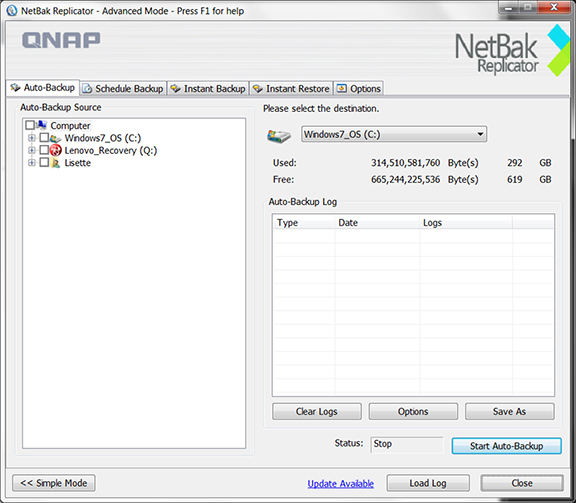Click the NetBak Replicator title bar icon
The image size is (576, 503).
12,10
